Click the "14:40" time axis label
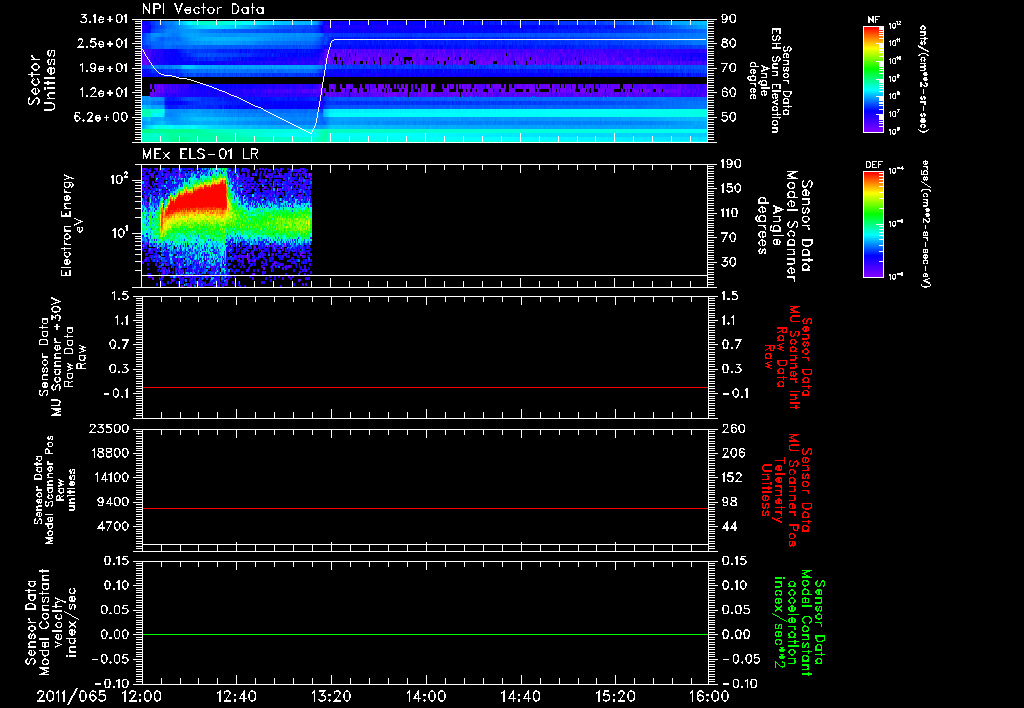Screen dimensions: 1024x708 (520, 696)
